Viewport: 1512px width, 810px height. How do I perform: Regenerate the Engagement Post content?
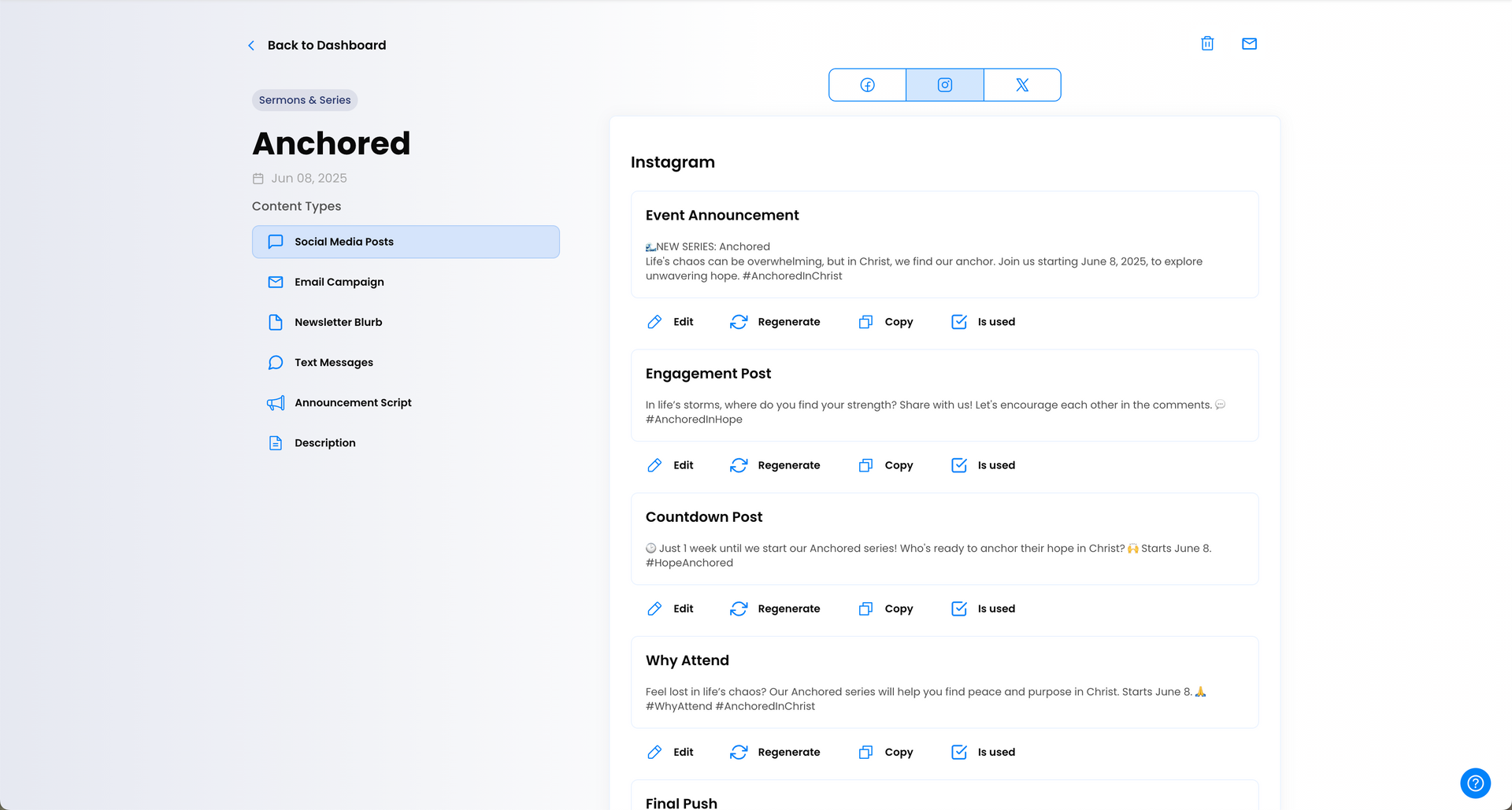tap(775, 465)
